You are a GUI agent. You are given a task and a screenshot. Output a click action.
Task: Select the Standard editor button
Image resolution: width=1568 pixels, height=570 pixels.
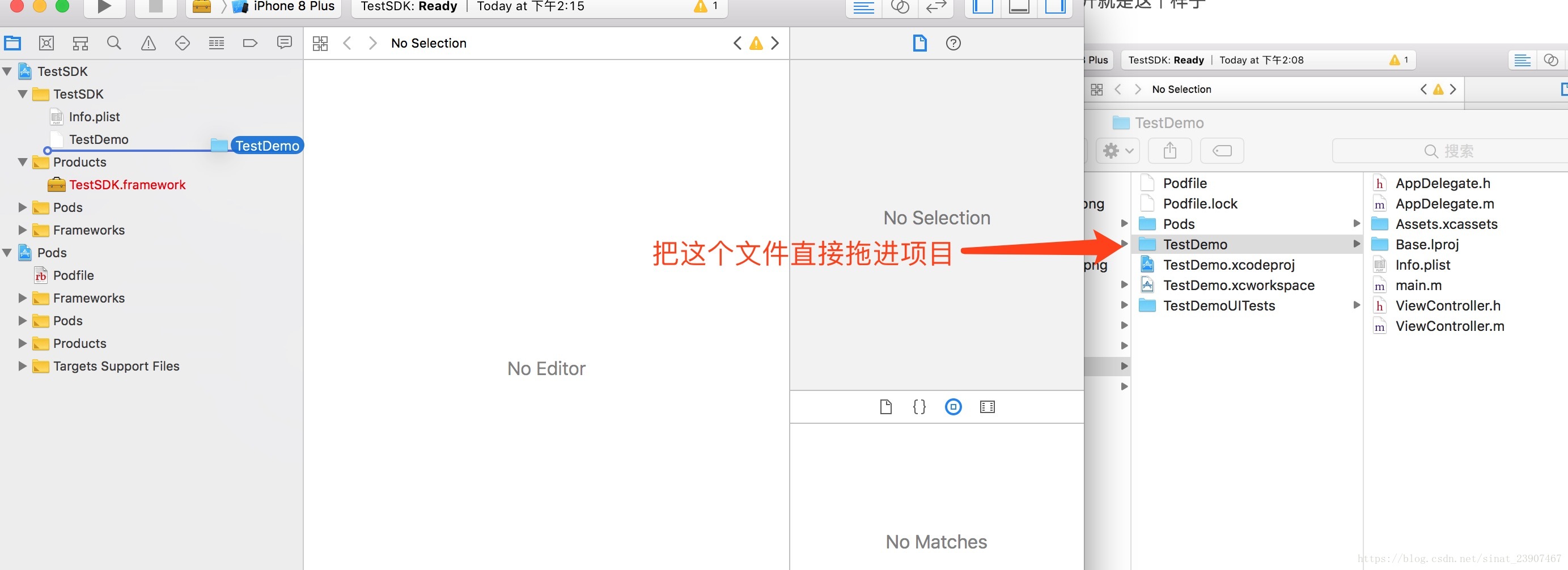(864, 7)
